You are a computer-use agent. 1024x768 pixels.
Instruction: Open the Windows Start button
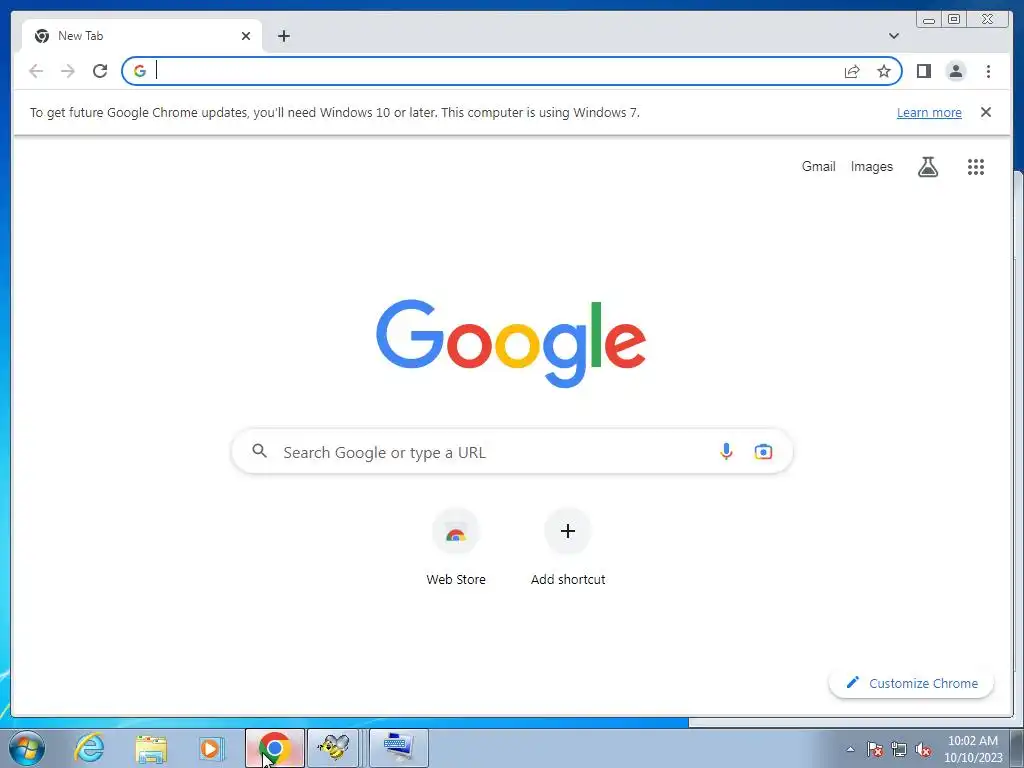27,748
